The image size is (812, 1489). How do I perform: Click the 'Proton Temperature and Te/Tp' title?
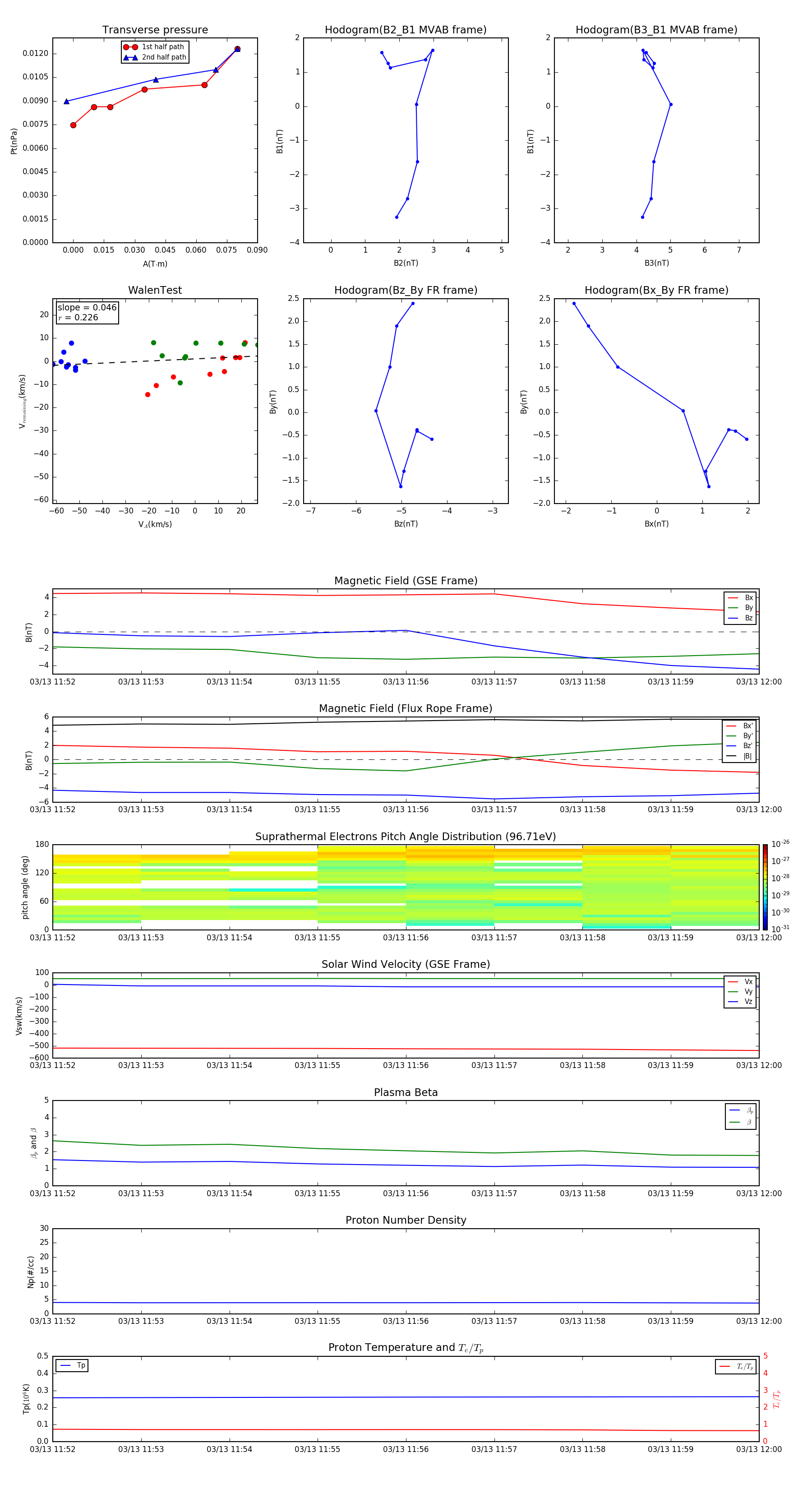(406, 1348)
